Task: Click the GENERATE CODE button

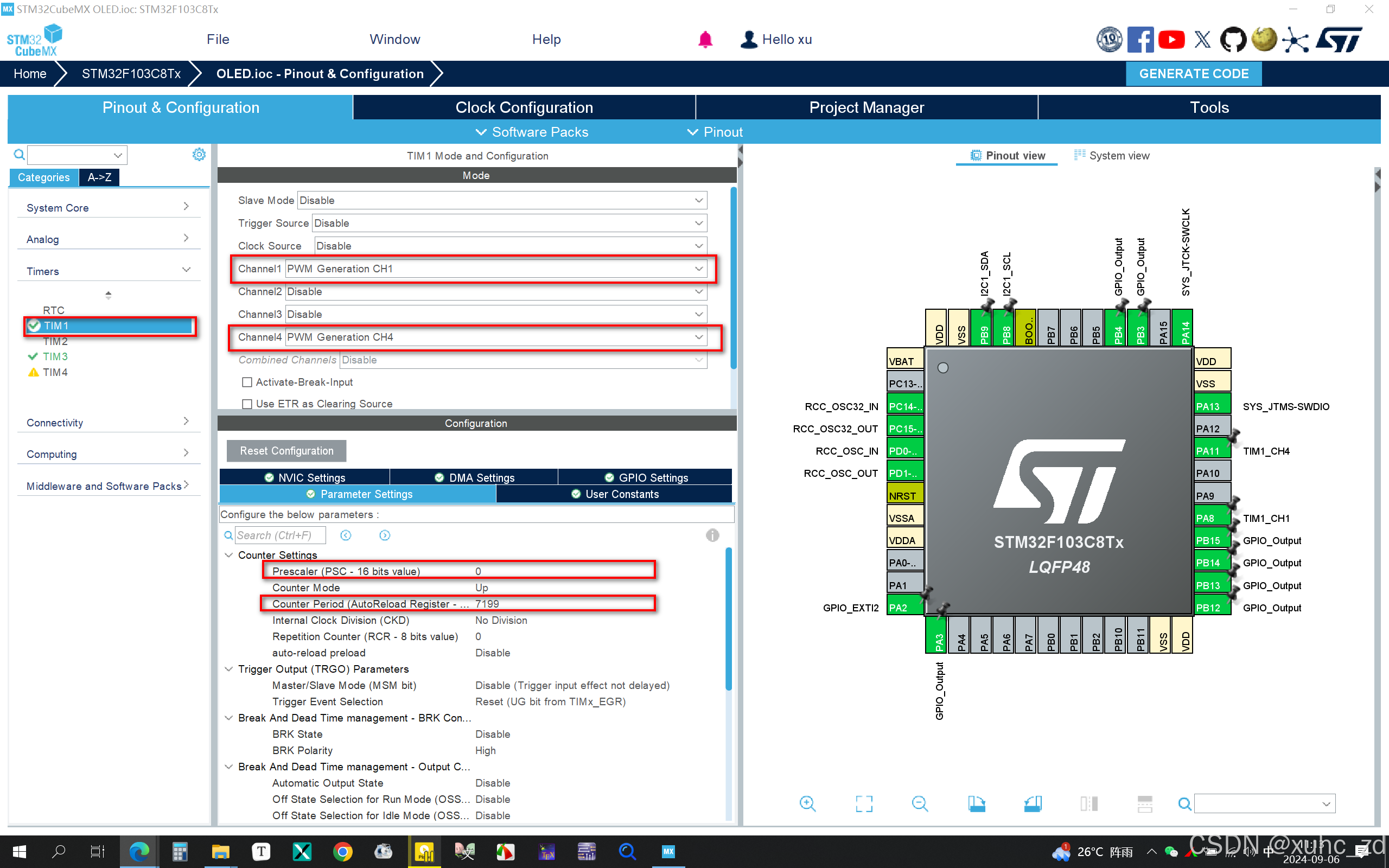Action: click(1194, 73)
